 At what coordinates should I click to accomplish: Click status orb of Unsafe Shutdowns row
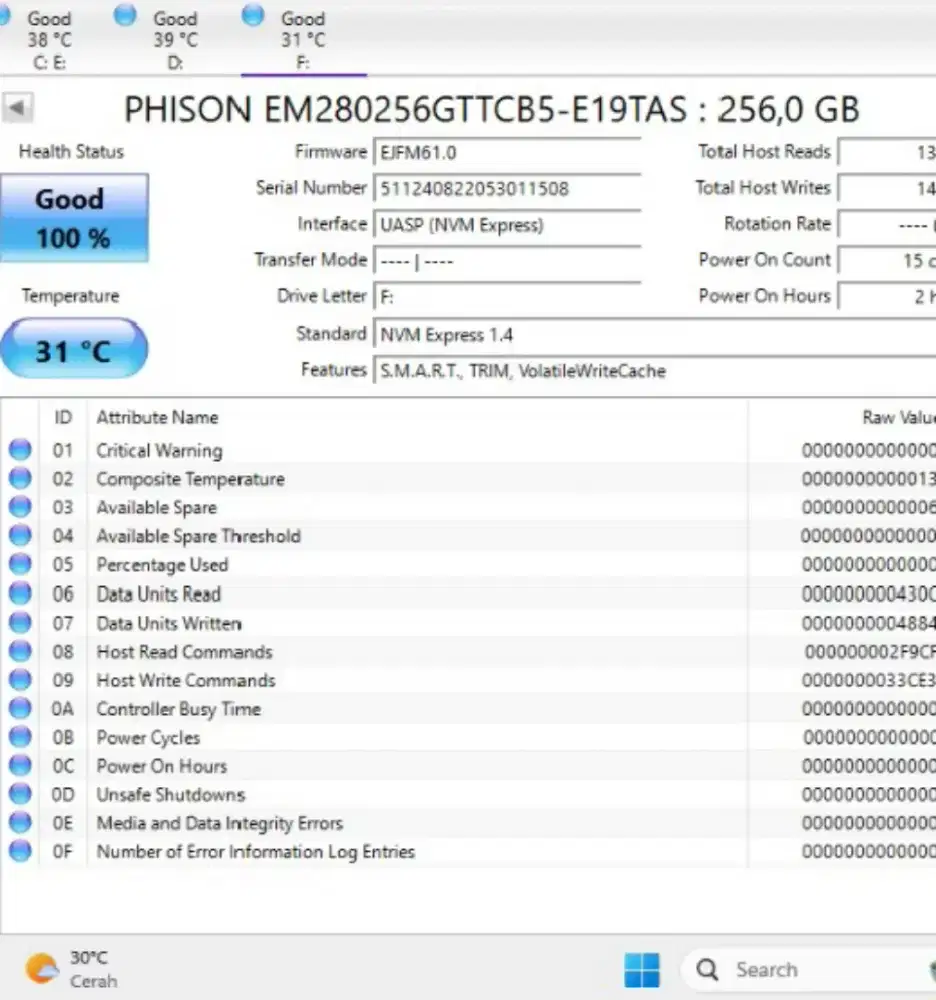(20, 794)
